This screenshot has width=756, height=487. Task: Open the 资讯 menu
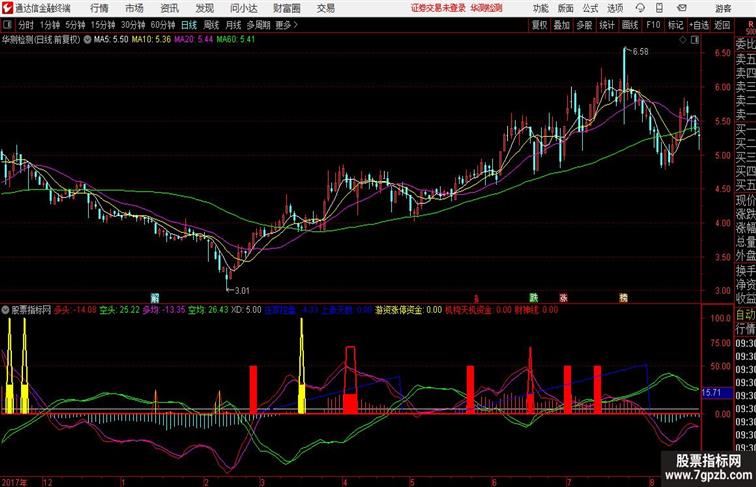pos(169,8)
